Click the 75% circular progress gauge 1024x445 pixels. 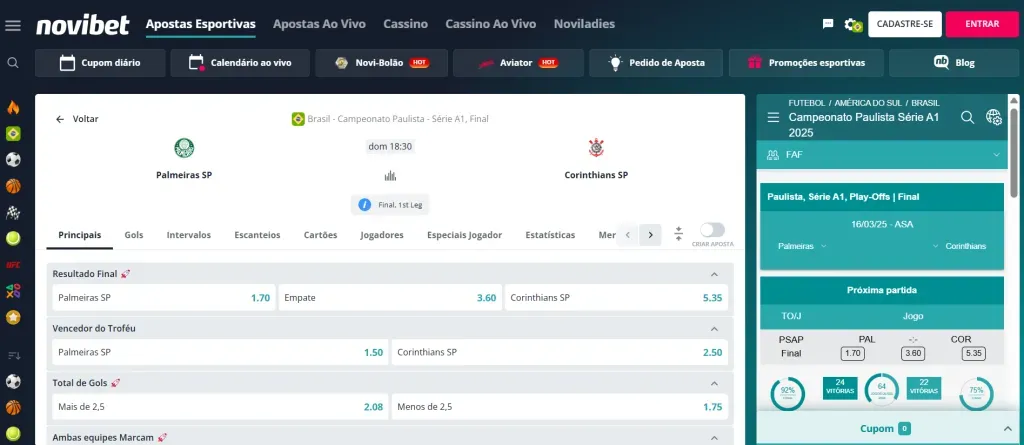coord(976,393)
